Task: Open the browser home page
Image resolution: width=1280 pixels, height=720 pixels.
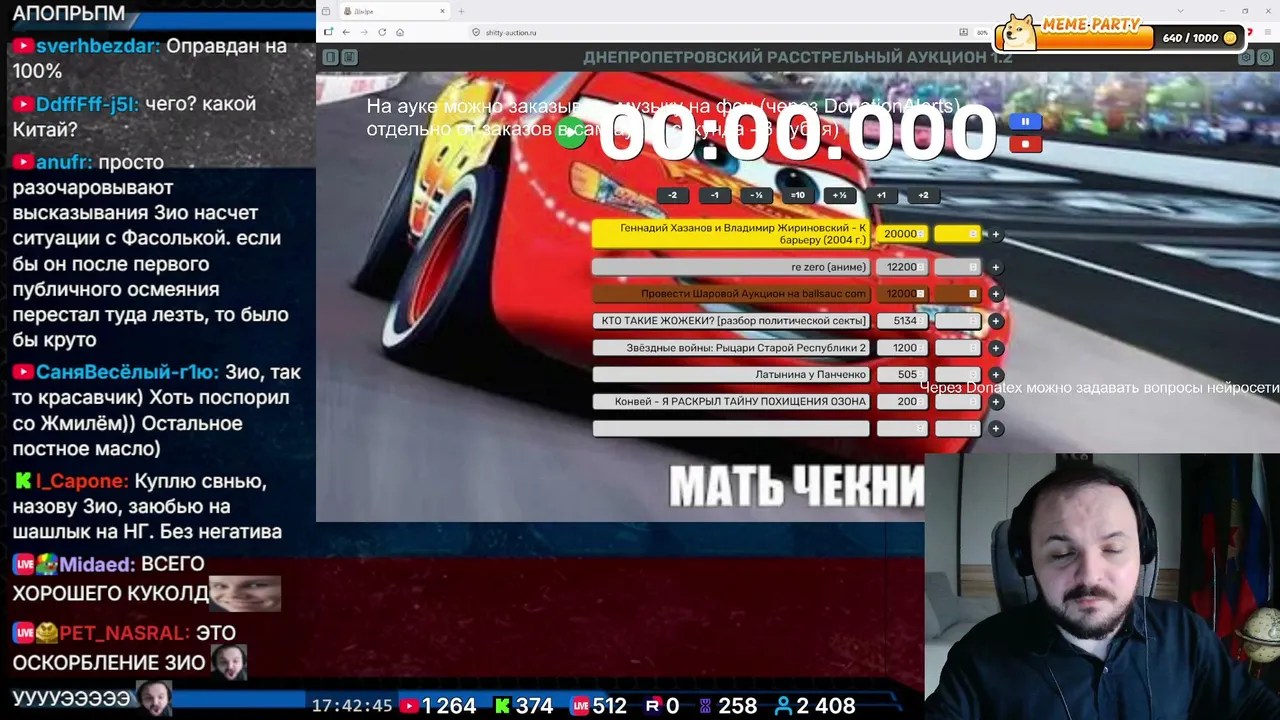Action: (400, 32)
